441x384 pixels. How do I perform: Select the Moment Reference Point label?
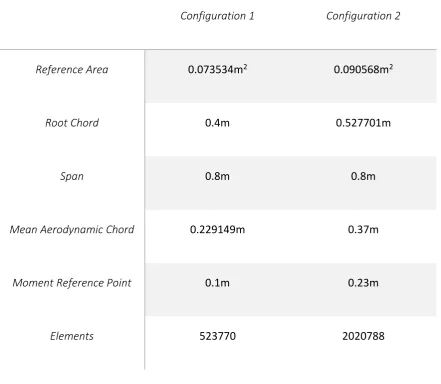tap(72, 283)
